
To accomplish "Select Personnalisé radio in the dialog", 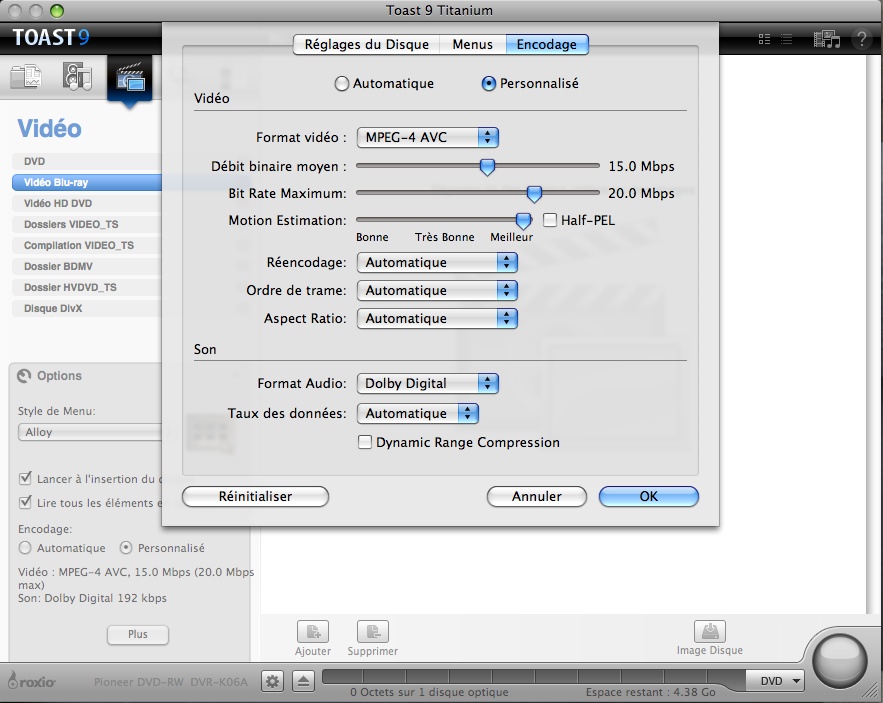I will point(488,84).
